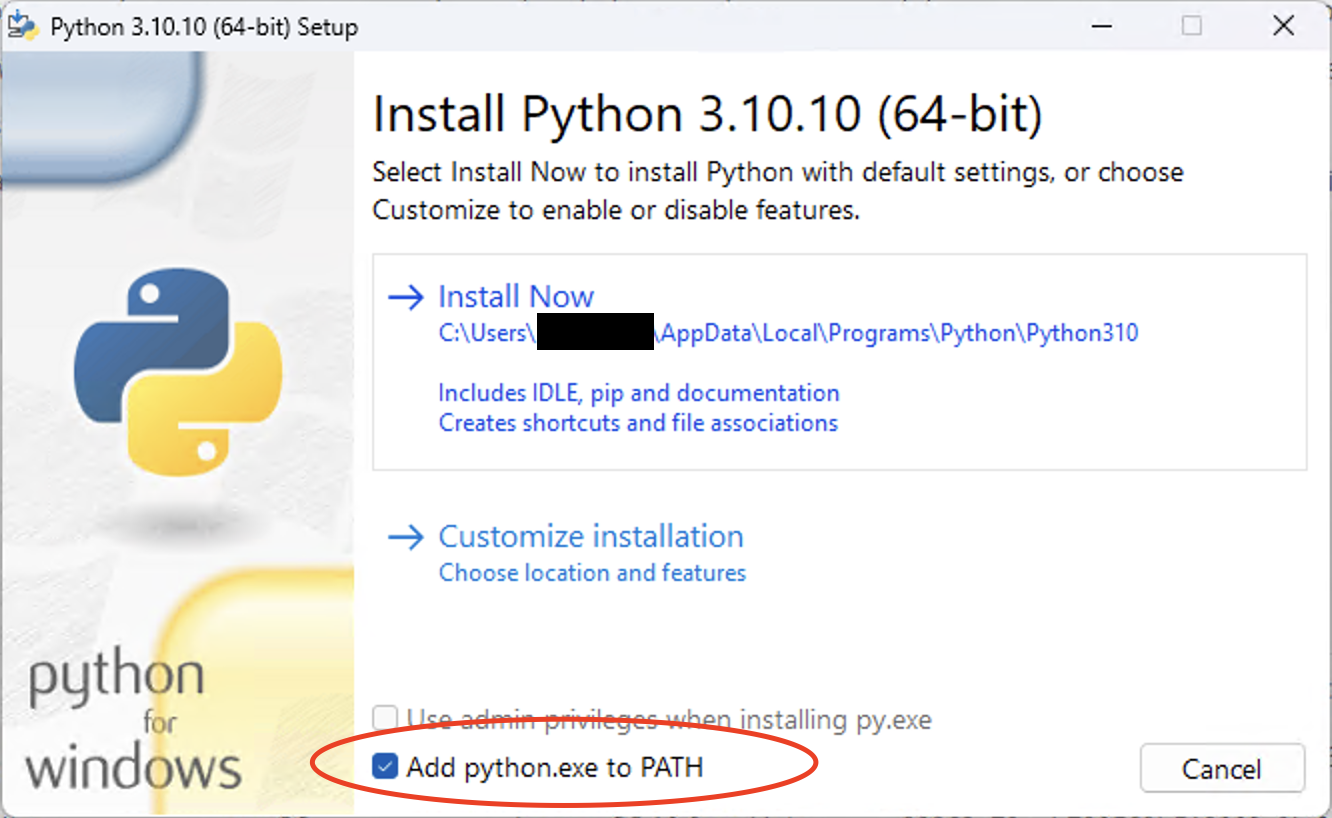Click 'Includes IDLE, pip and documentation' text

pyautogui.click(x=639, y=393)
